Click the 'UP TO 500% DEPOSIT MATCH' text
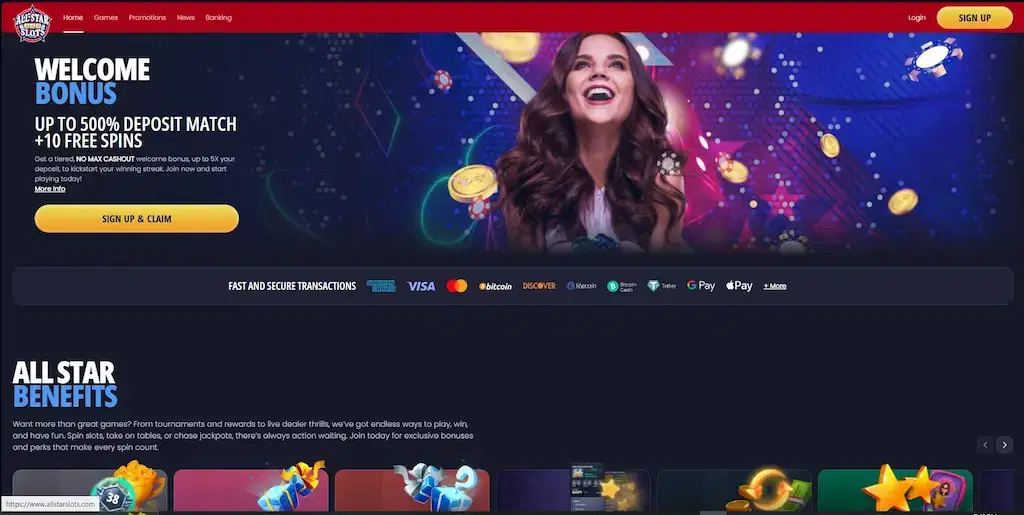The width and height of the screenshot is (1024, 515). (x=136, y=124)
